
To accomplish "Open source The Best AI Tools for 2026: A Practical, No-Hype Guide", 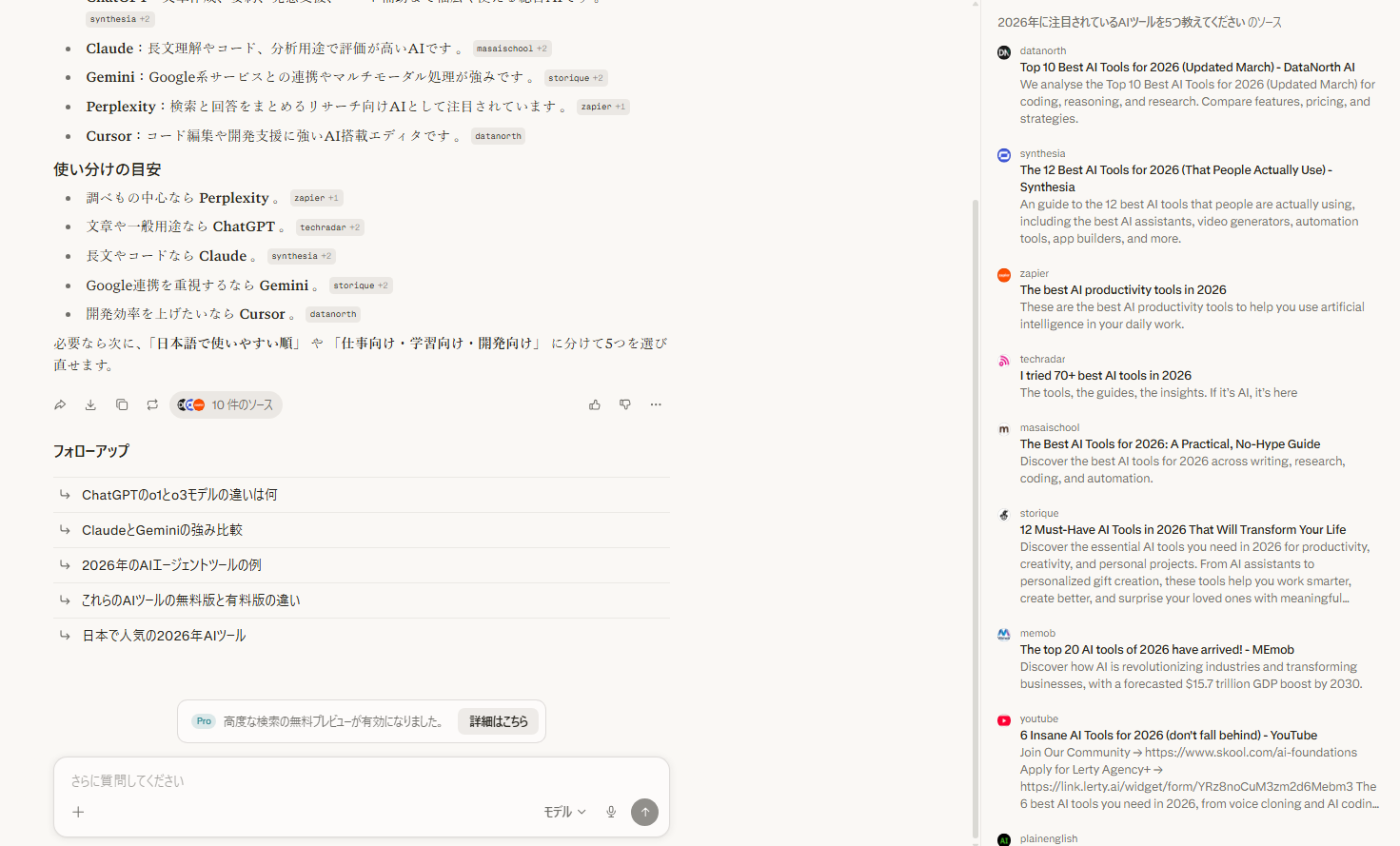I will [x=1170, y=444].
